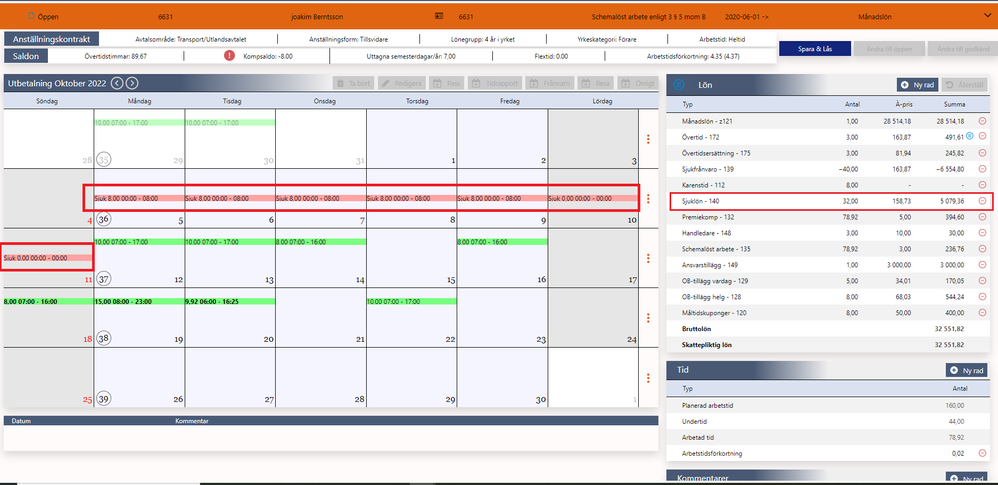
Task: Remove the Övertidsersättning - 175 row
Action: [x=982, y=153]
